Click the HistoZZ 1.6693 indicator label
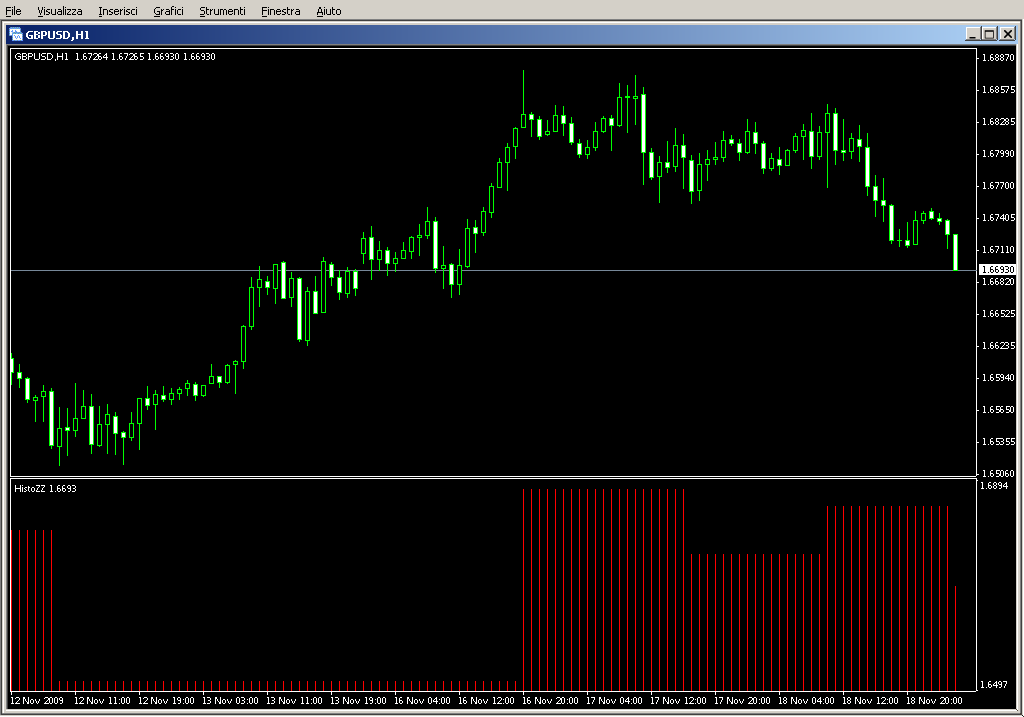Viewport: 1024px width, 717px height. [45, 488]
